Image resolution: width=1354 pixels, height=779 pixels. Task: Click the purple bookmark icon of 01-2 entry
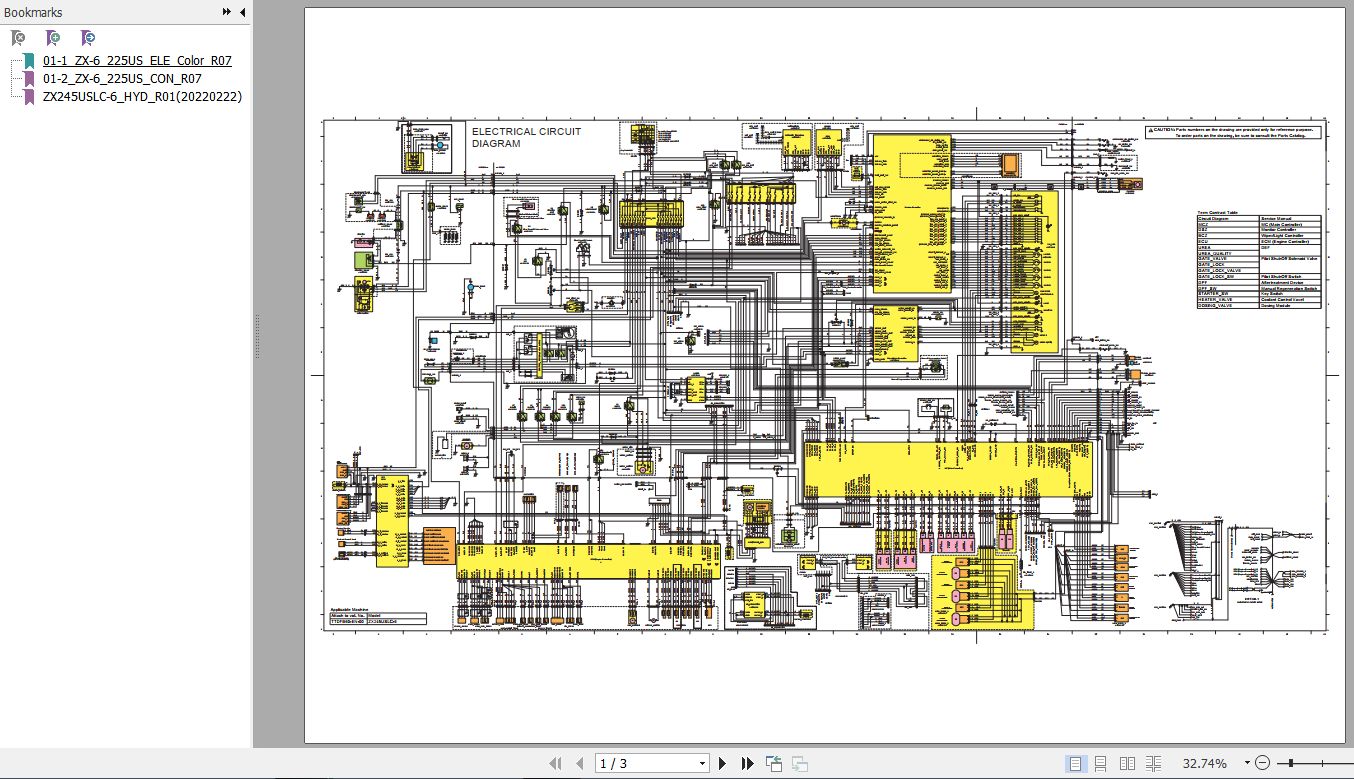click(x=30, y=79)
